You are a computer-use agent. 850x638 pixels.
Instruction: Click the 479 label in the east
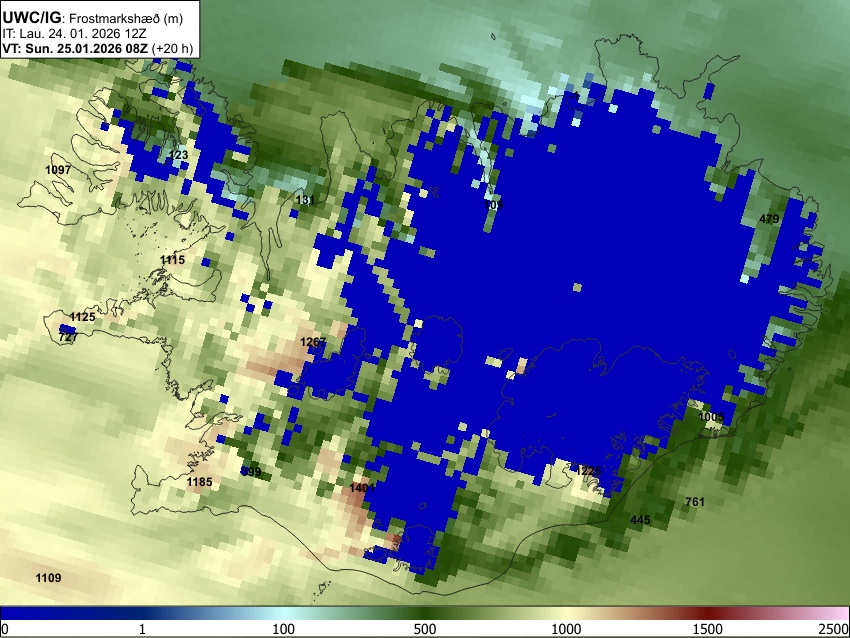pyautogui.click(x=769, y=218)
